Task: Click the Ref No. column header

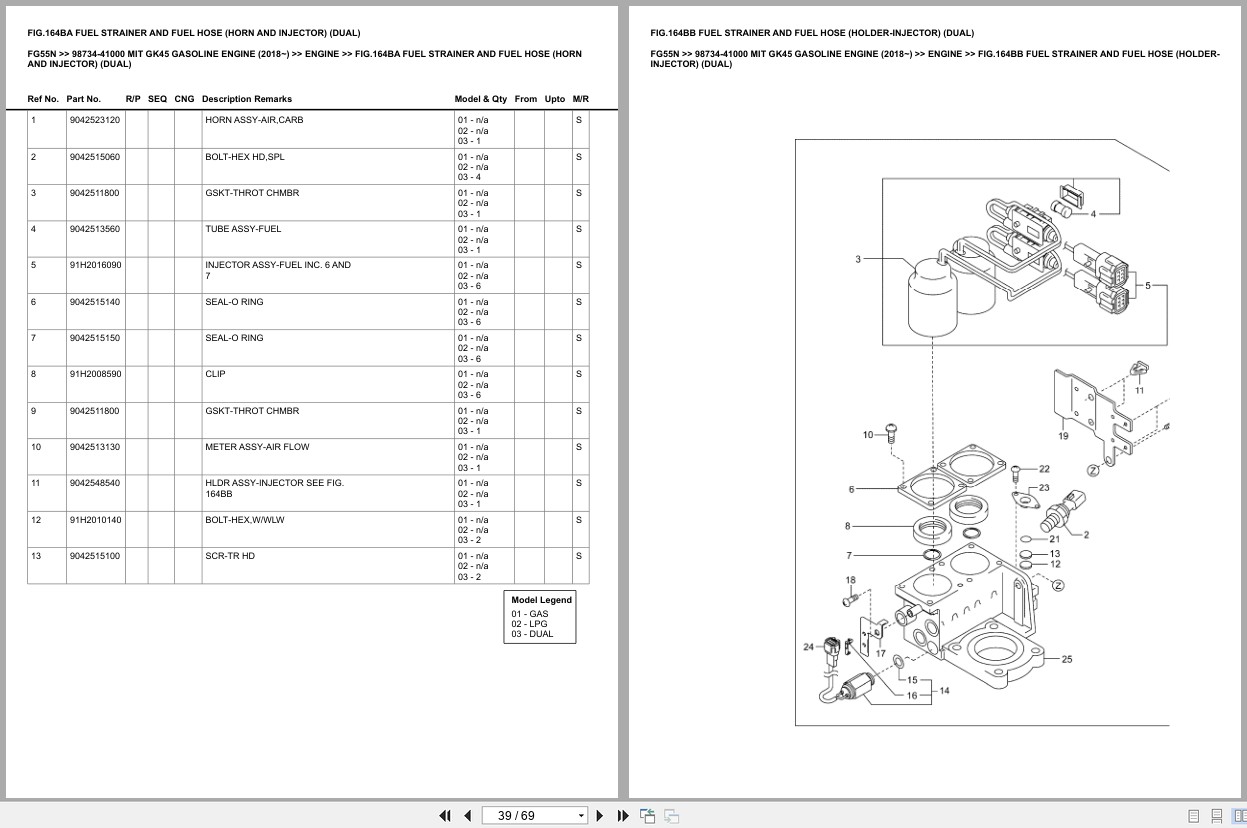Action: (43, 99)
